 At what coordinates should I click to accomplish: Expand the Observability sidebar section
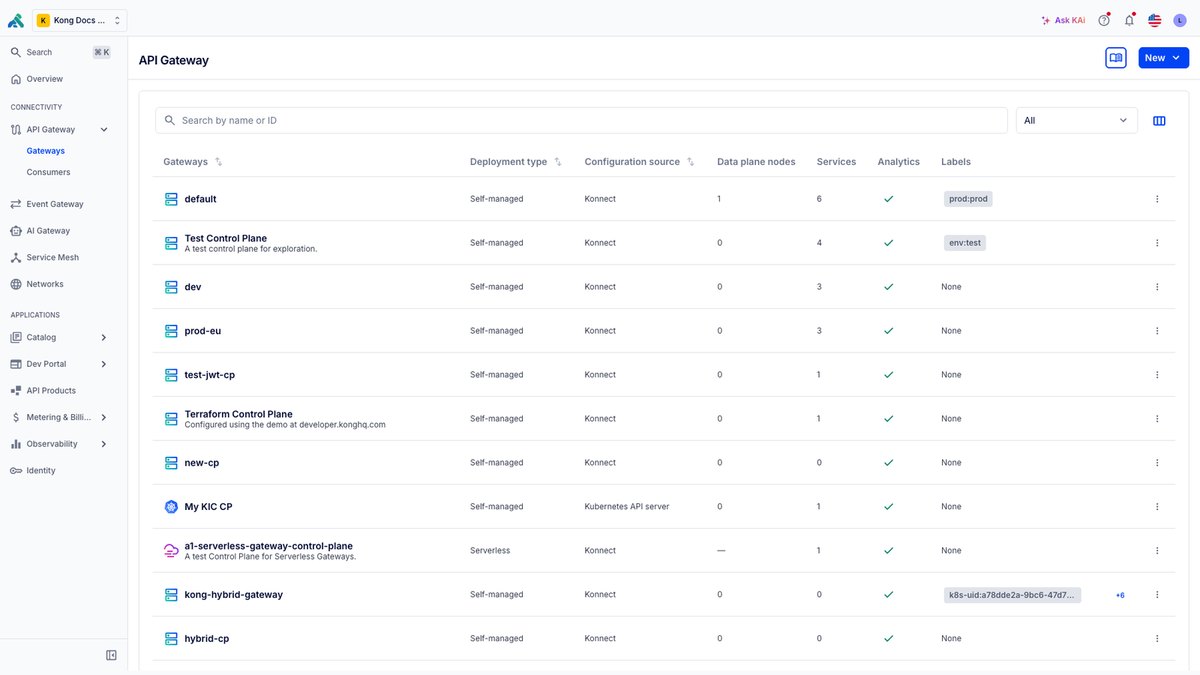[x=103, y=444]
